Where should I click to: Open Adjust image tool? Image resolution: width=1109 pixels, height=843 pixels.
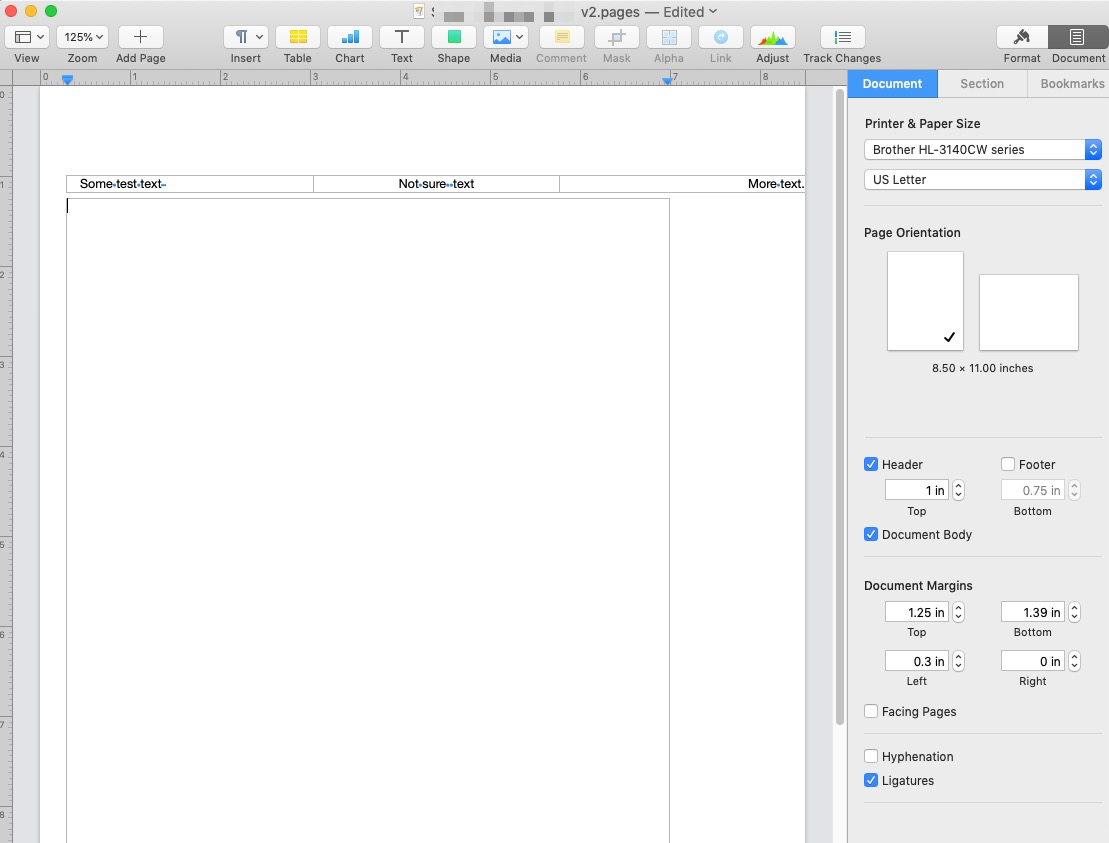pyautogui.click(x=772, y=38)
